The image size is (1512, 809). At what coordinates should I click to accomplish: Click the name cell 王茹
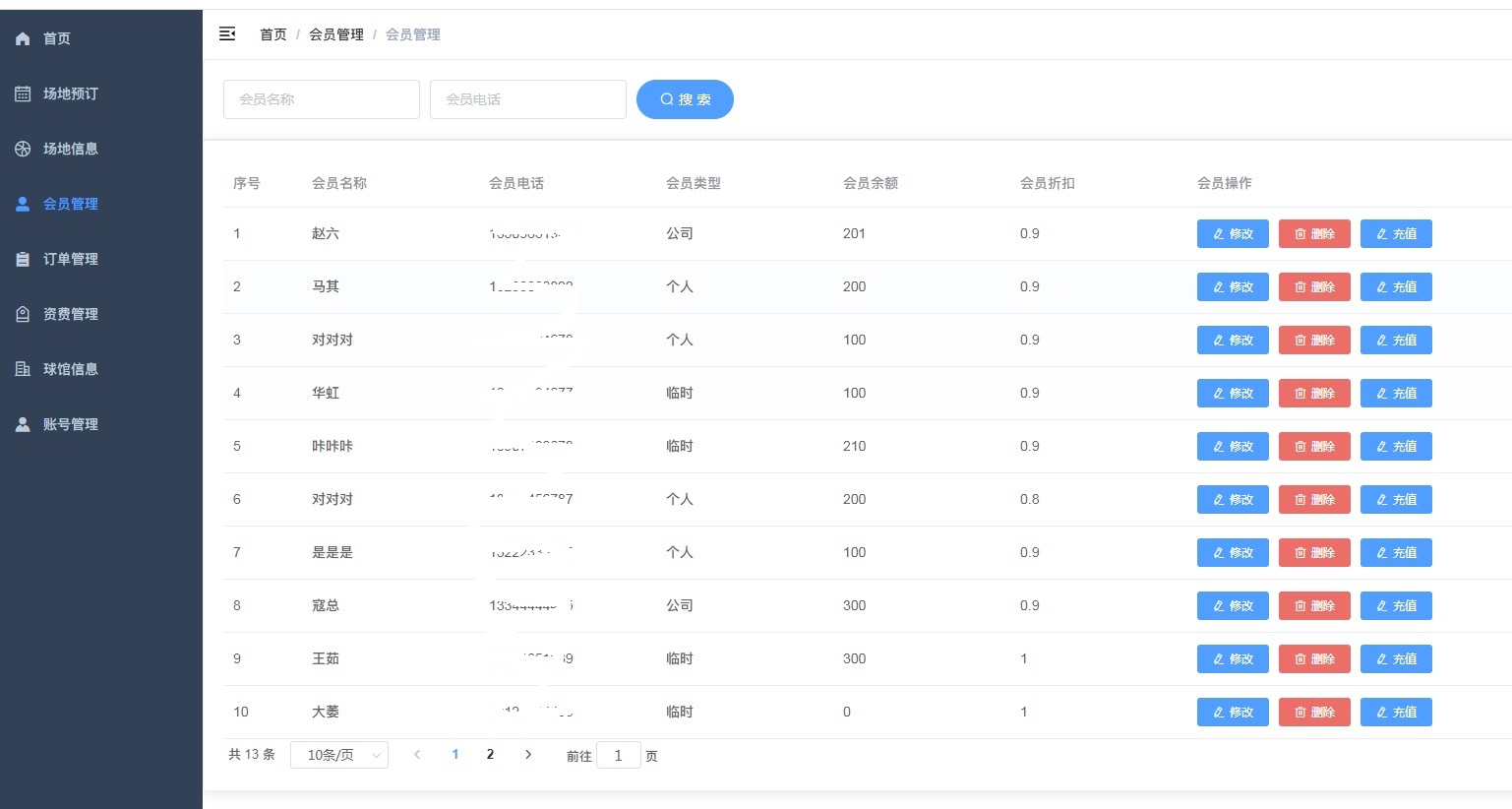326,658
